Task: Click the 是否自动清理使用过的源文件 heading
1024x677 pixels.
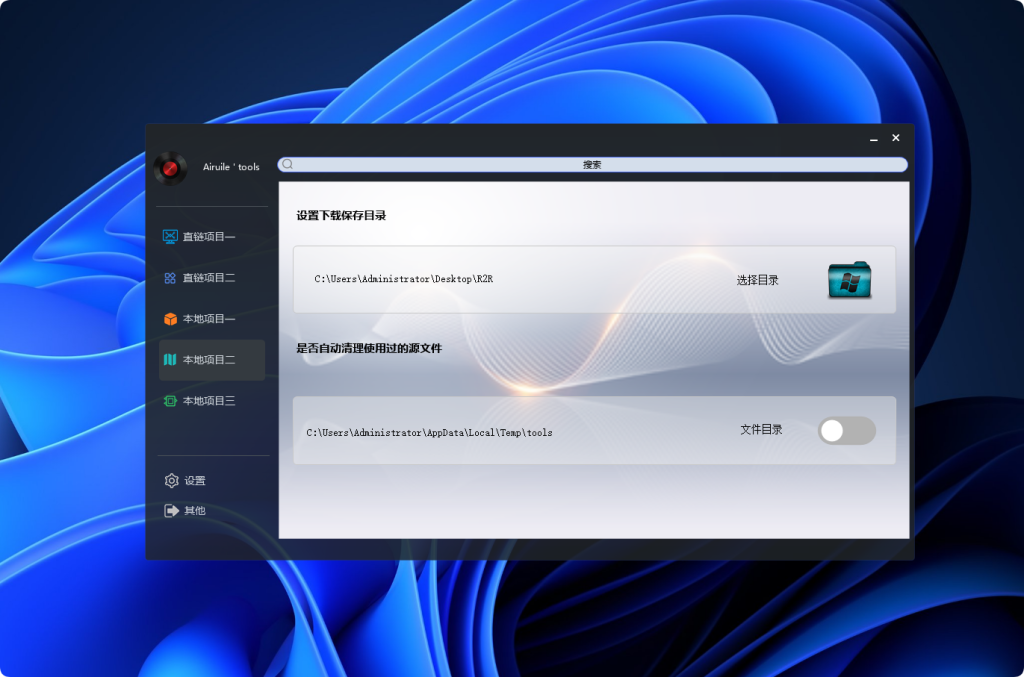Action: pyautogui.click(x=369, y=348)
